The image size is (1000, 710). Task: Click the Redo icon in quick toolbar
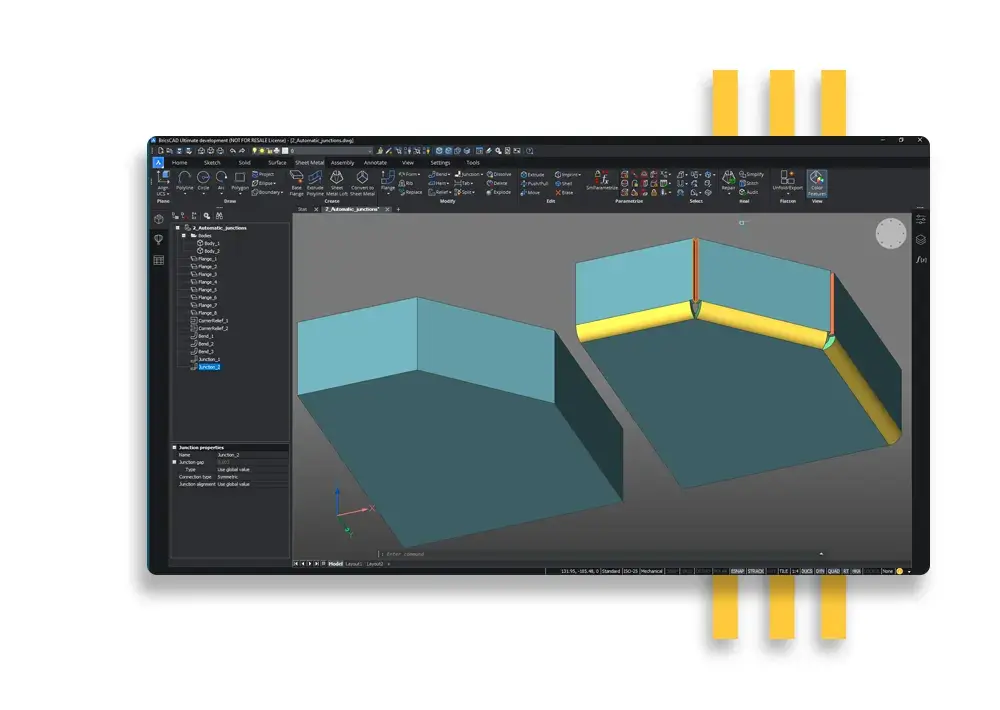click(x=242, y=151)
